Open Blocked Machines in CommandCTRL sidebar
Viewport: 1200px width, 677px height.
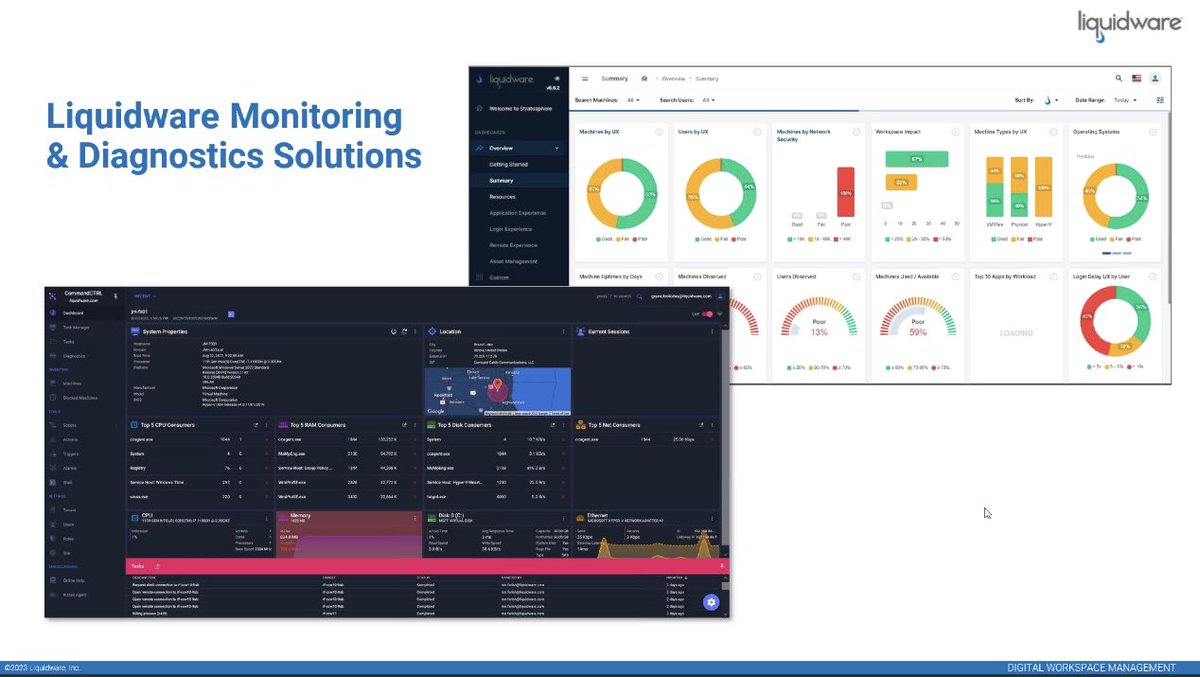click(x=79, y=397)
